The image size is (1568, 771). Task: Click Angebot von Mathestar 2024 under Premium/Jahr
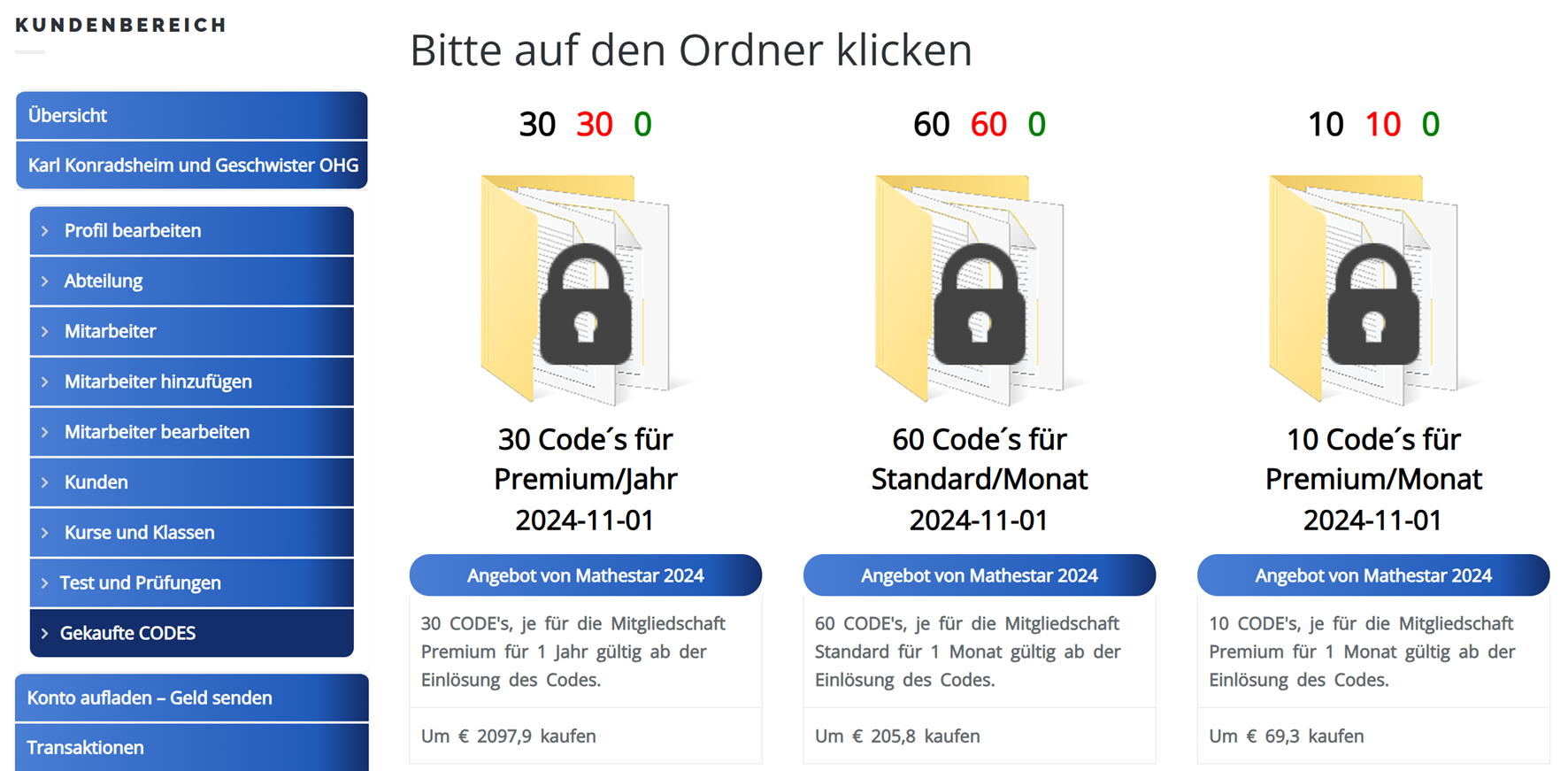[585, 575]
